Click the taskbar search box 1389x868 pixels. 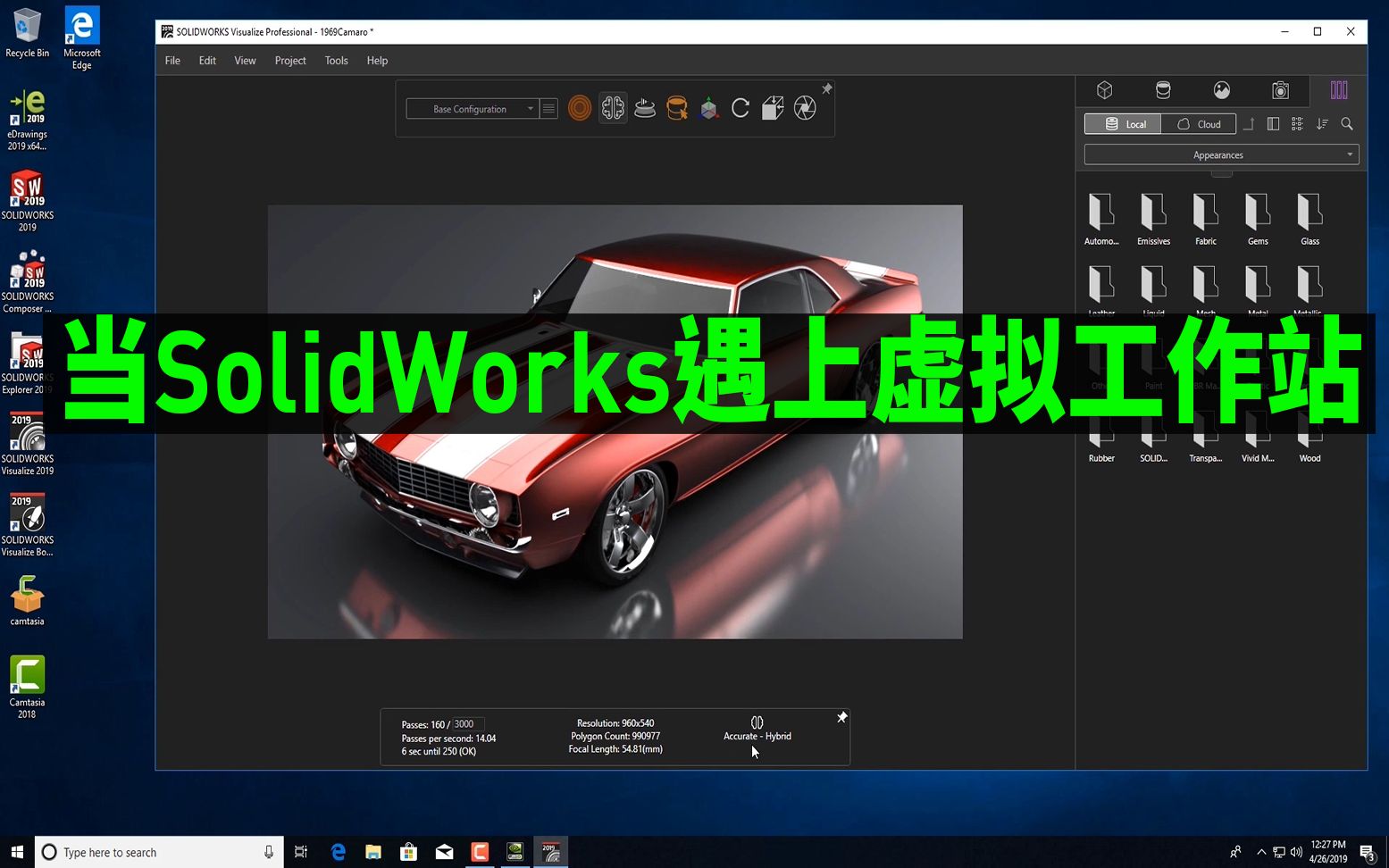pos(159,852)
